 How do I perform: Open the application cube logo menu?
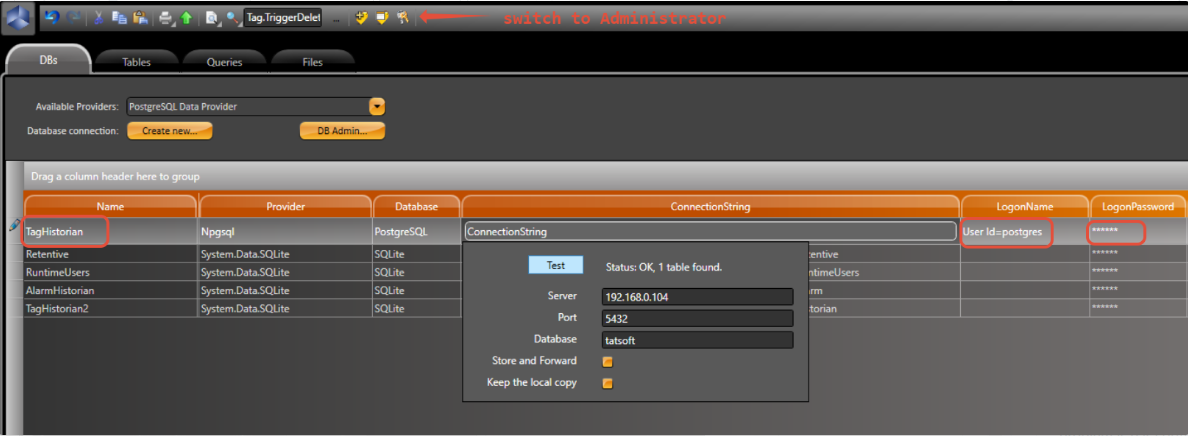point(19,18)
